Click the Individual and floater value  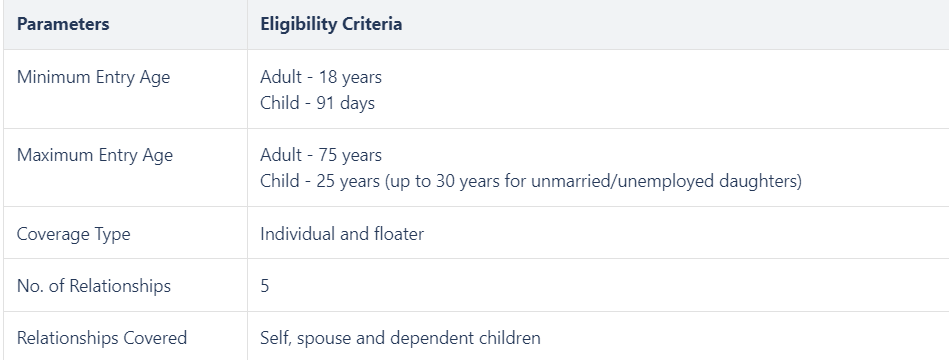342,234
